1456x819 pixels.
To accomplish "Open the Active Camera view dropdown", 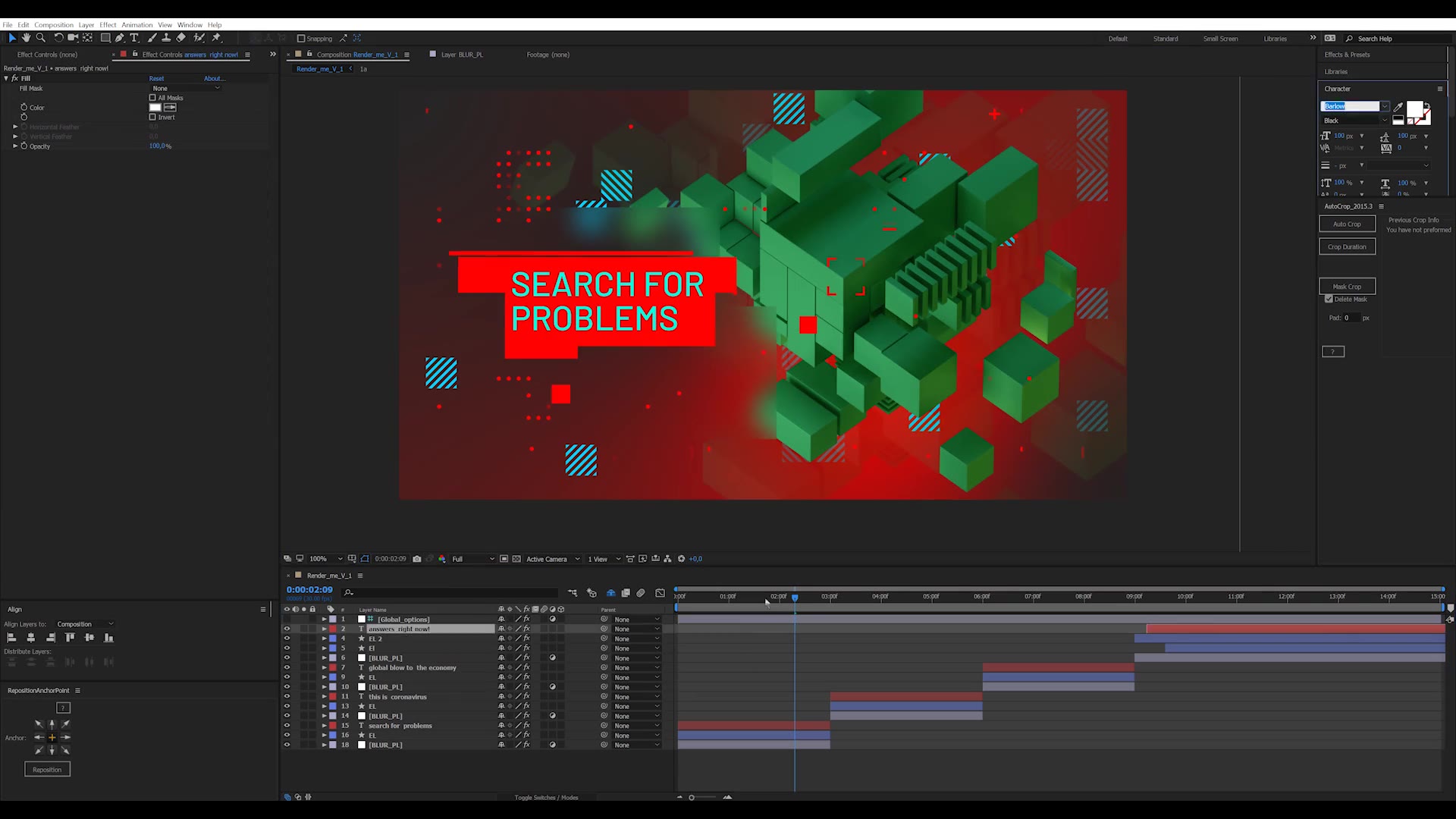I will click(x=553, y=559).
